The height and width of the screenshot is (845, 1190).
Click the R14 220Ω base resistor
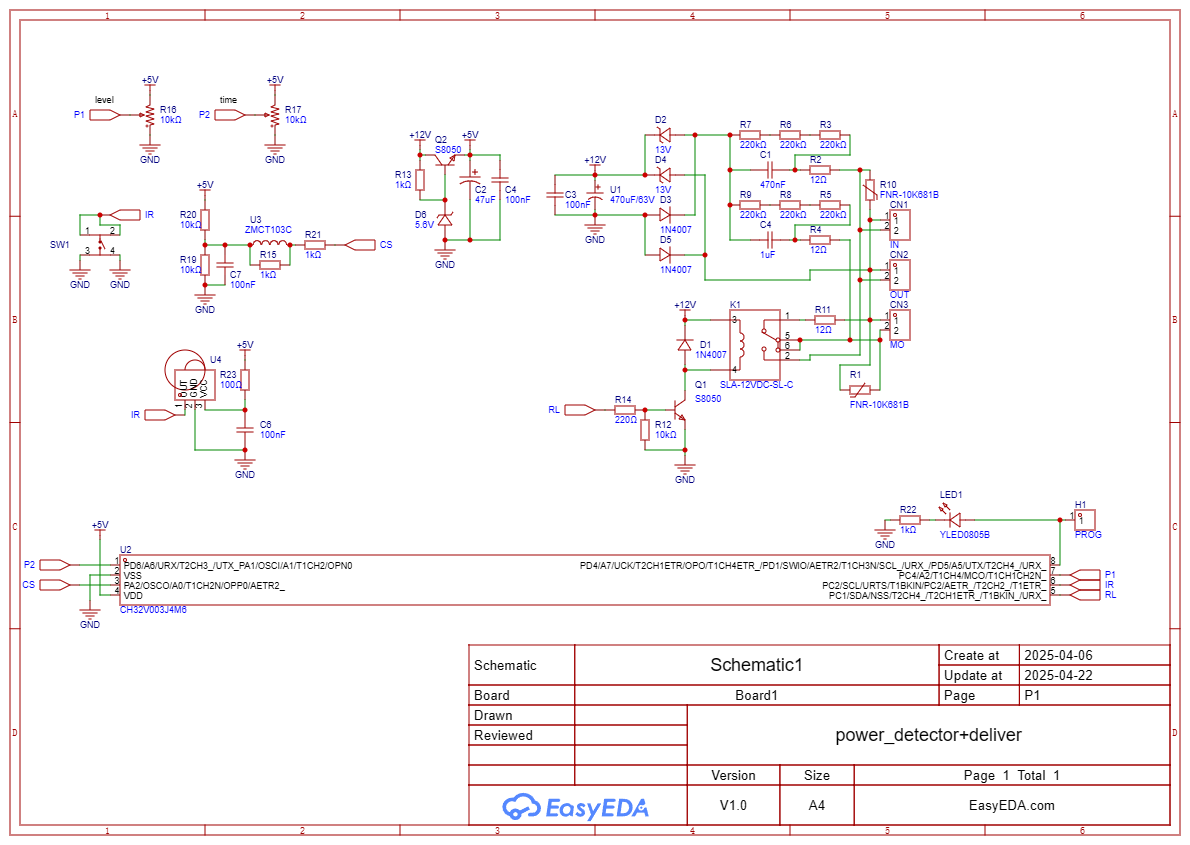[625, 410]
